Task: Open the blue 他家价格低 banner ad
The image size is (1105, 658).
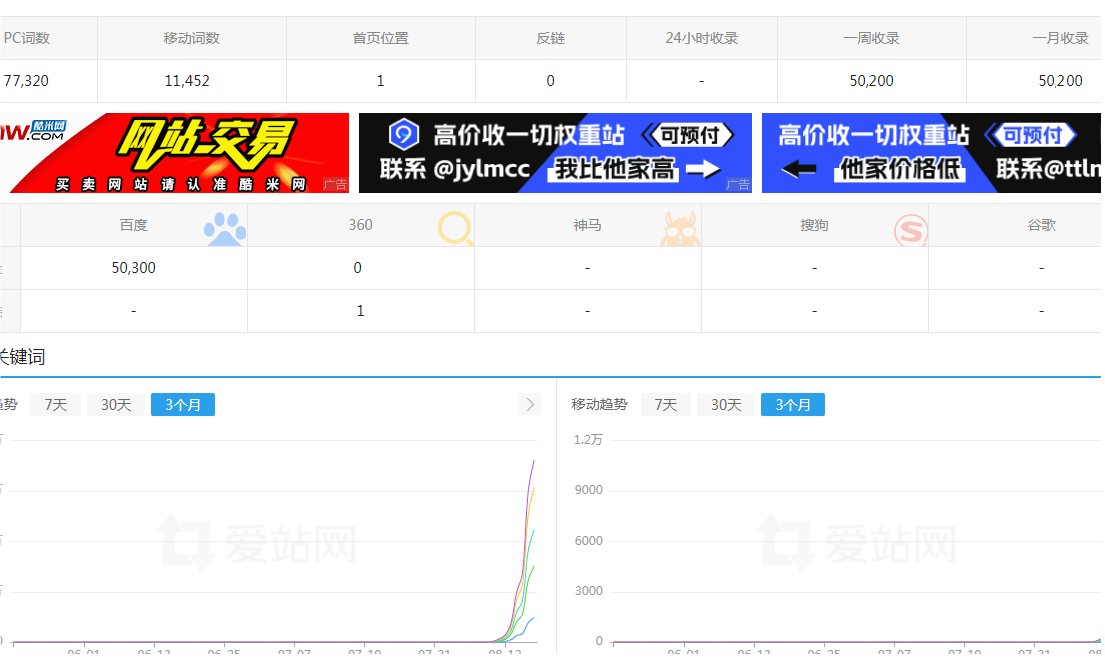Action: [931, 153]
